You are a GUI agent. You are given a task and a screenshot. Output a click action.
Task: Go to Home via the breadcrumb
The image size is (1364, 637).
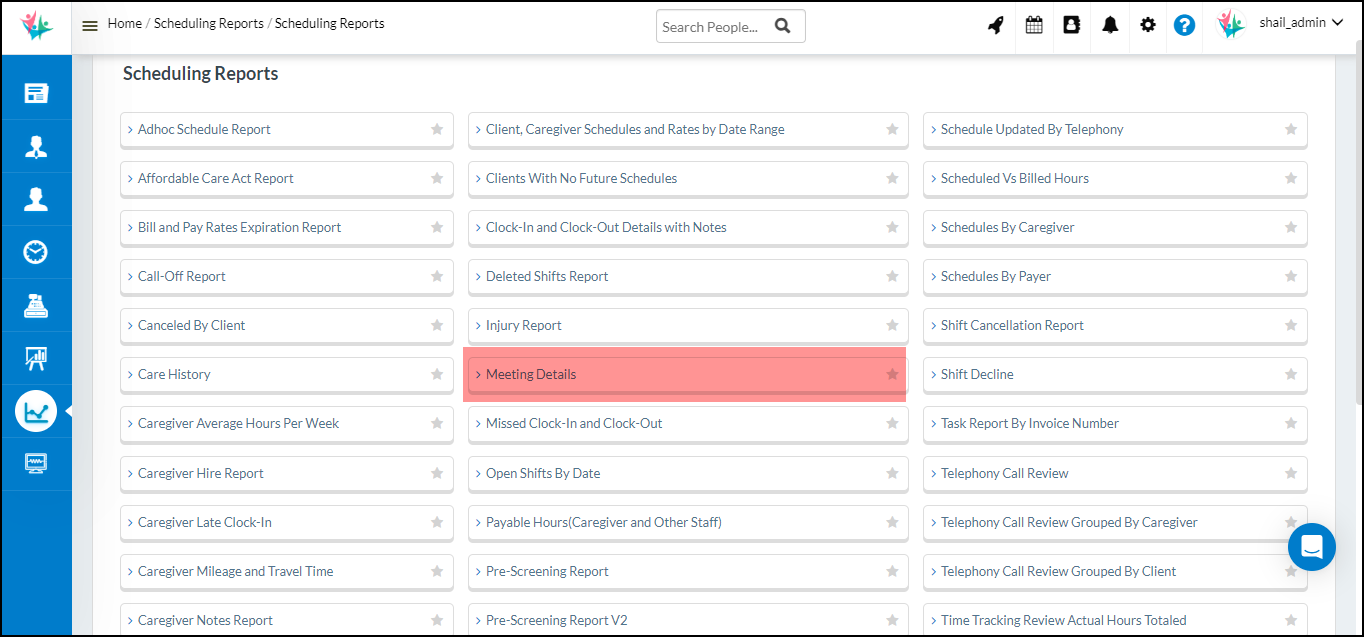[x=124, y=22]
